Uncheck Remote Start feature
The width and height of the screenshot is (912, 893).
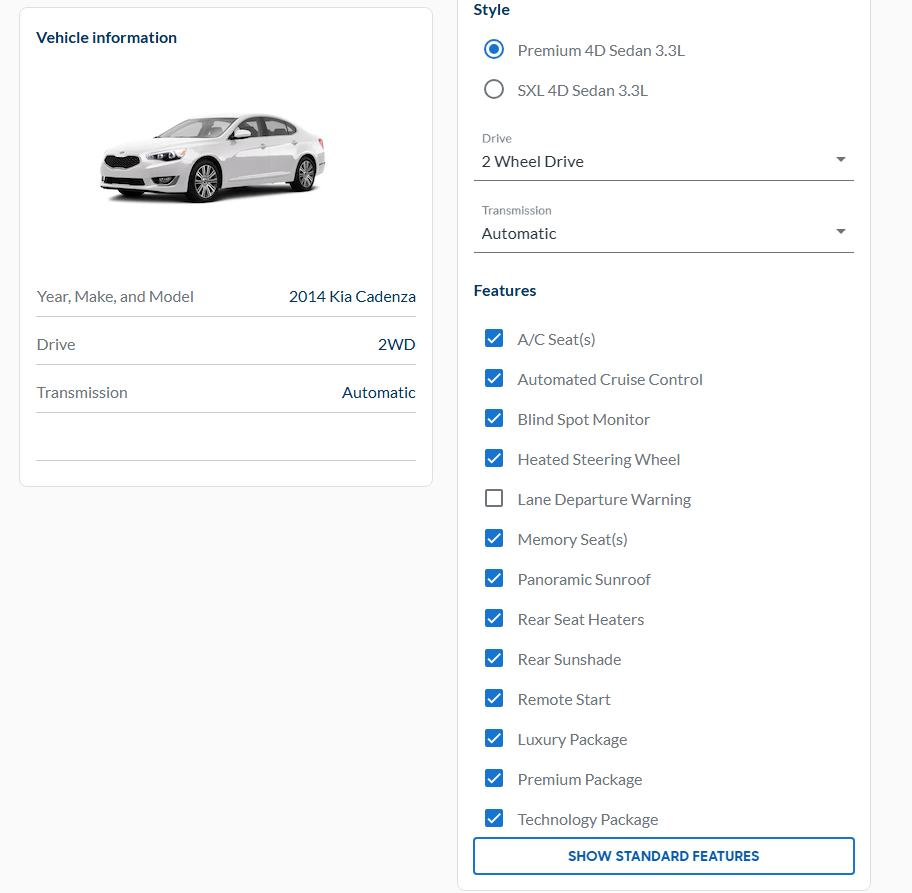pyautogui.click(x=494, y=699)
